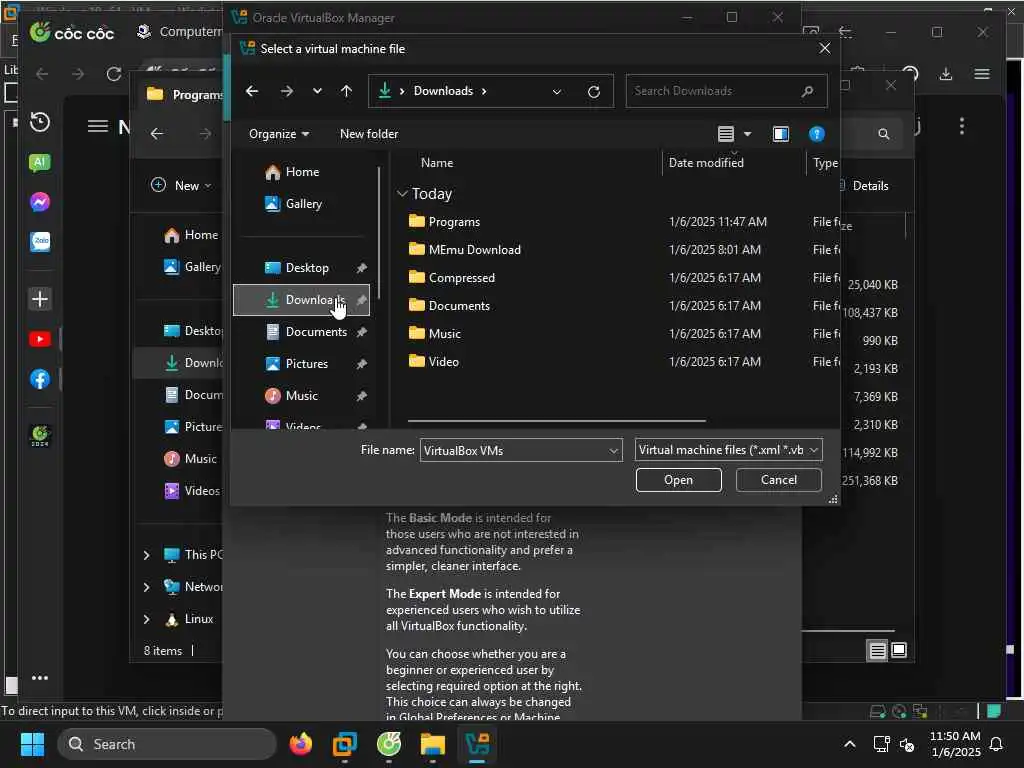This screenshot has width=1024, height=768.
Task: Open Coc Coc browser history icon
Action: pos(40,122)
